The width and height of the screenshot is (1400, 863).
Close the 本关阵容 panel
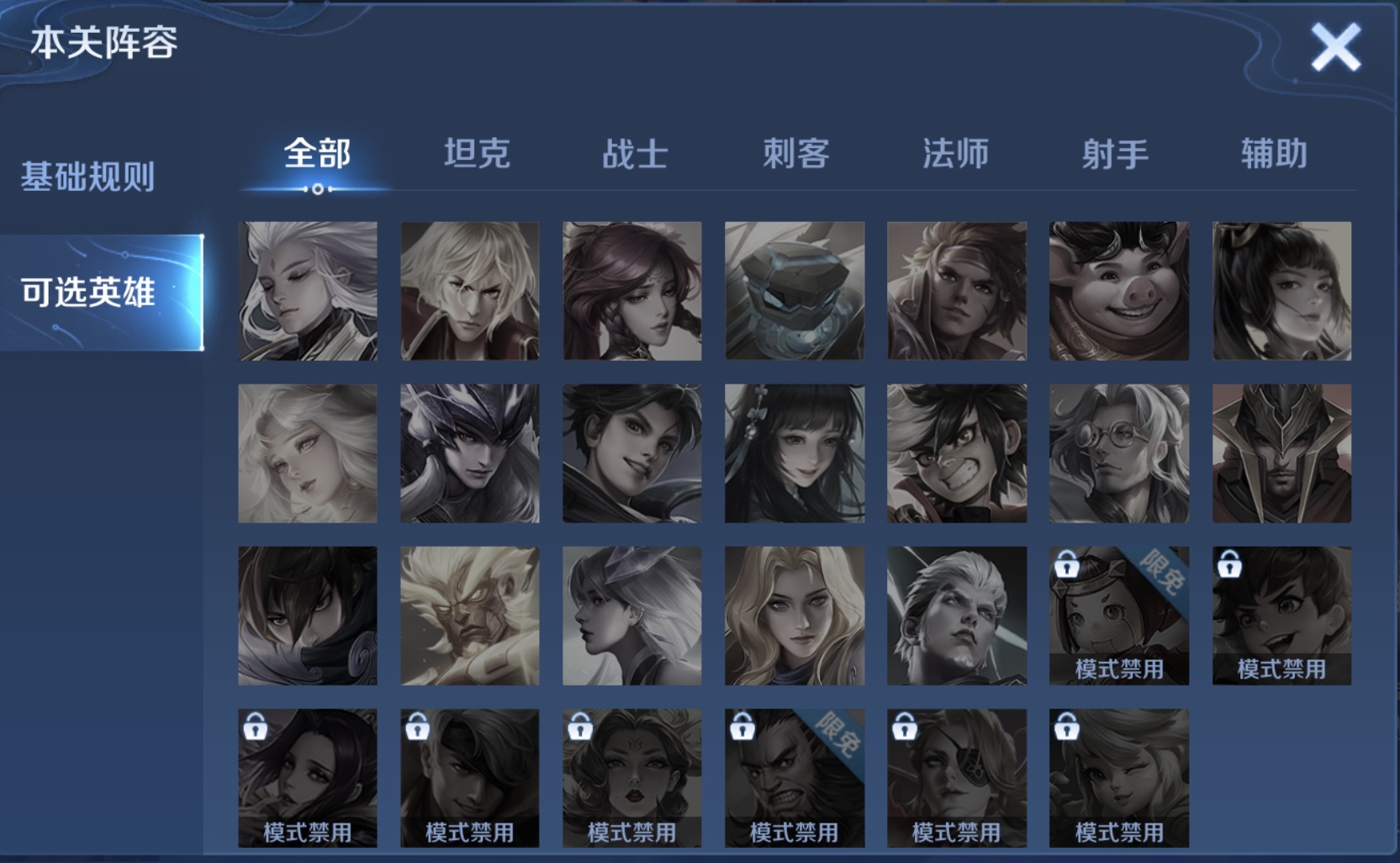pos(1335,47)
